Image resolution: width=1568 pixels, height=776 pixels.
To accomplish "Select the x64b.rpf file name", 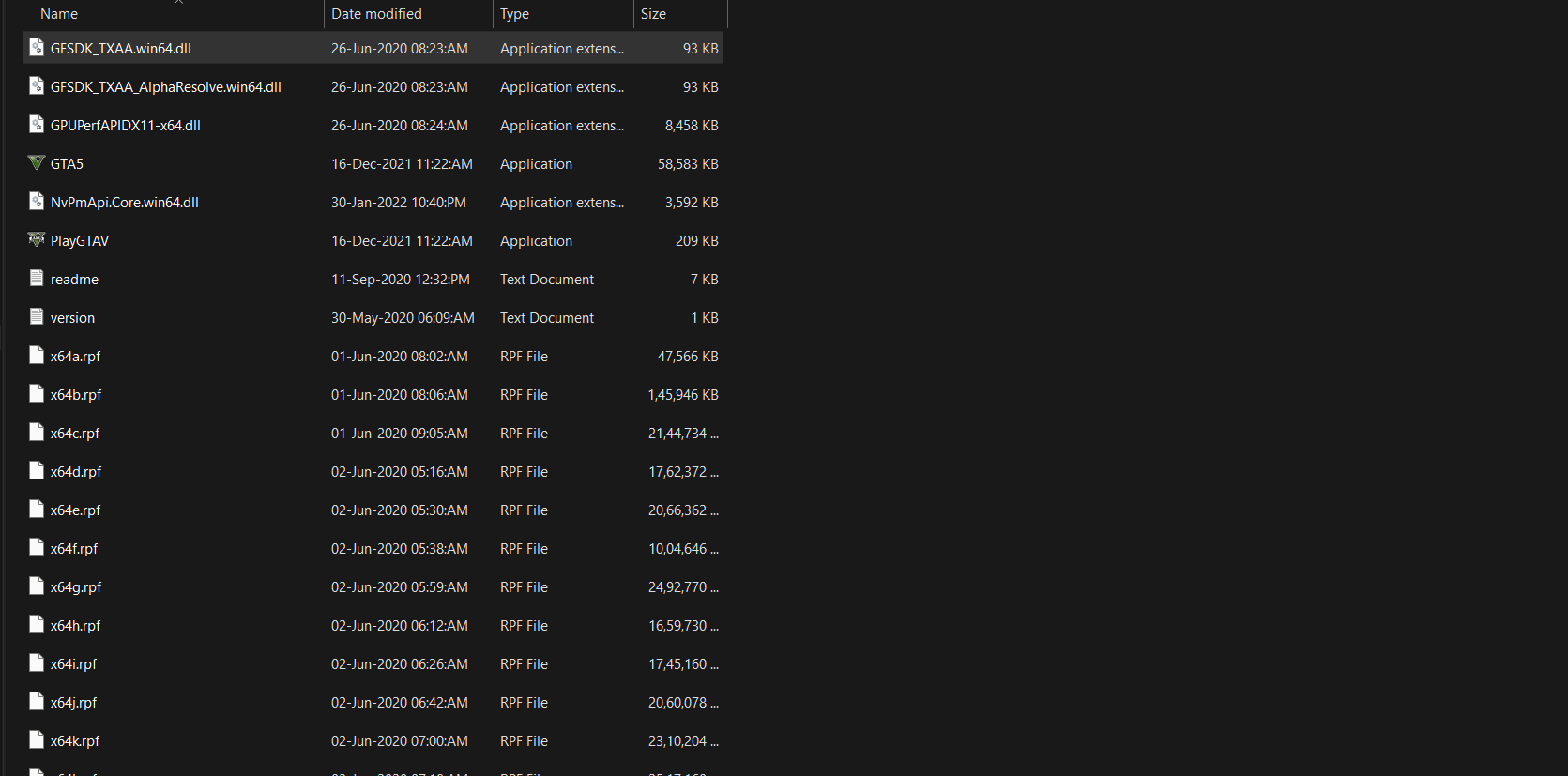I will [76, 395].
